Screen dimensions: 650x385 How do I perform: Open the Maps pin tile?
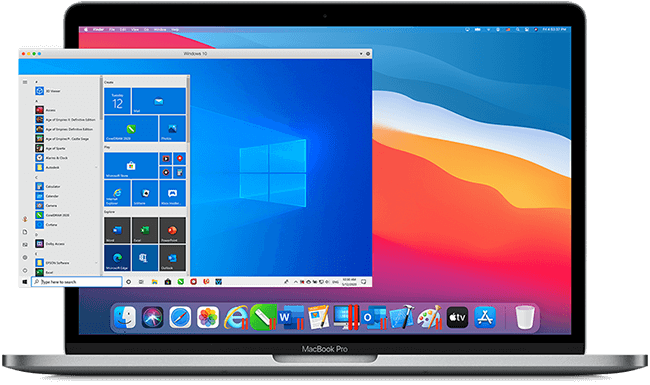point(179,159)
